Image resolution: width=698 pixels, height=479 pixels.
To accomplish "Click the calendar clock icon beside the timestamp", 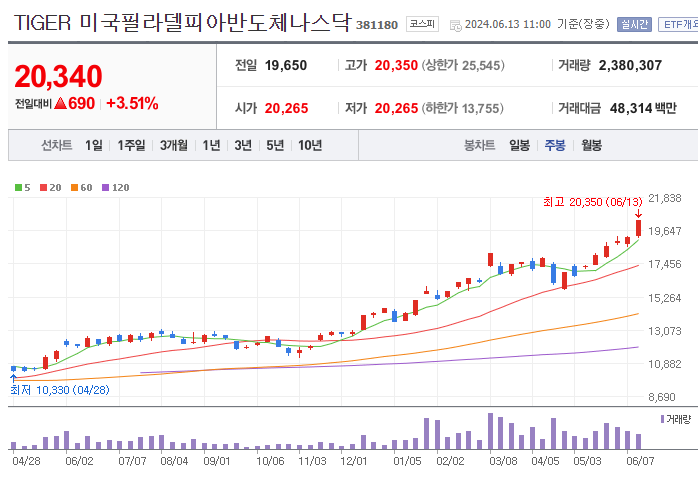I will tap(456, 25).
